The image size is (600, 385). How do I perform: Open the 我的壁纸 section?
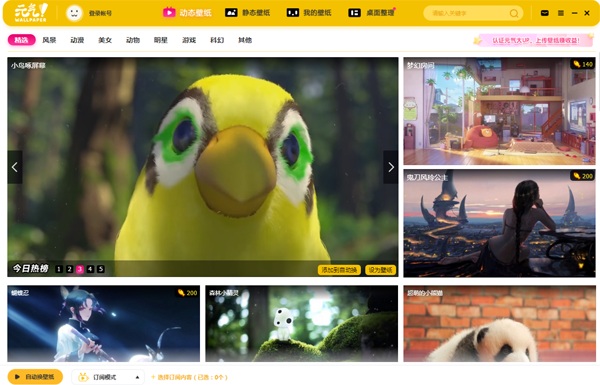309,13
